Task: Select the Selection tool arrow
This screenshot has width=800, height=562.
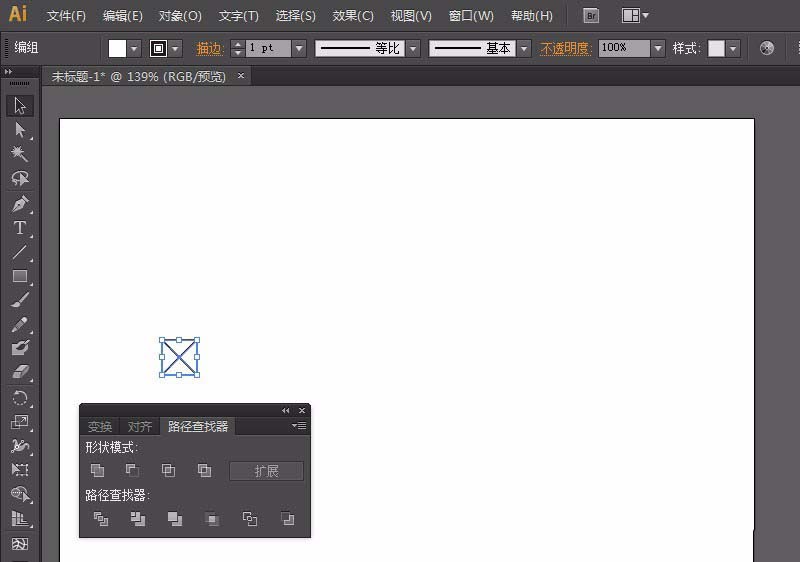Action: coord(20,106)
